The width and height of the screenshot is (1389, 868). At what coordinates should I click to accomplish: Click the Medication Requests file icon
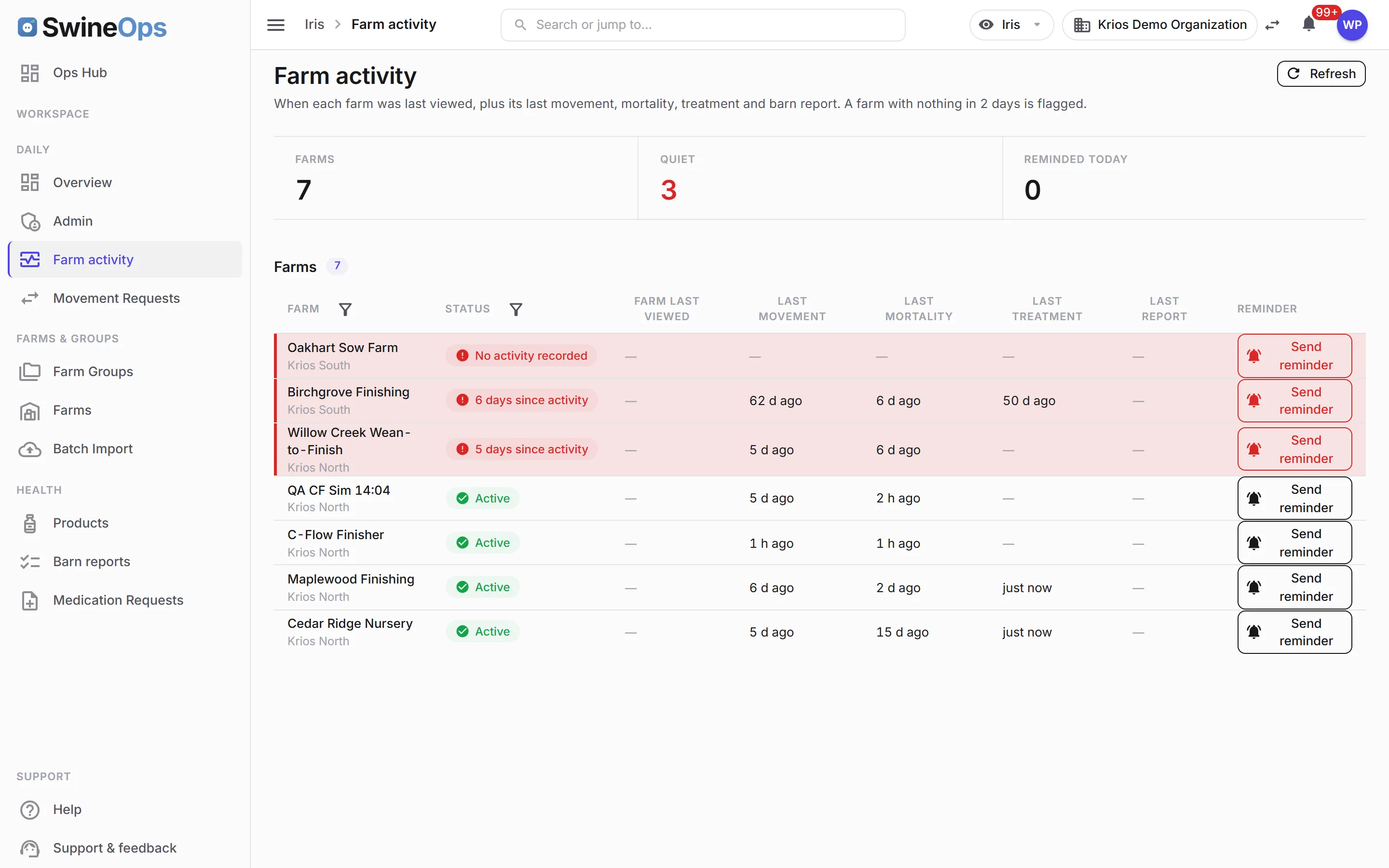(x=30, y=600)
